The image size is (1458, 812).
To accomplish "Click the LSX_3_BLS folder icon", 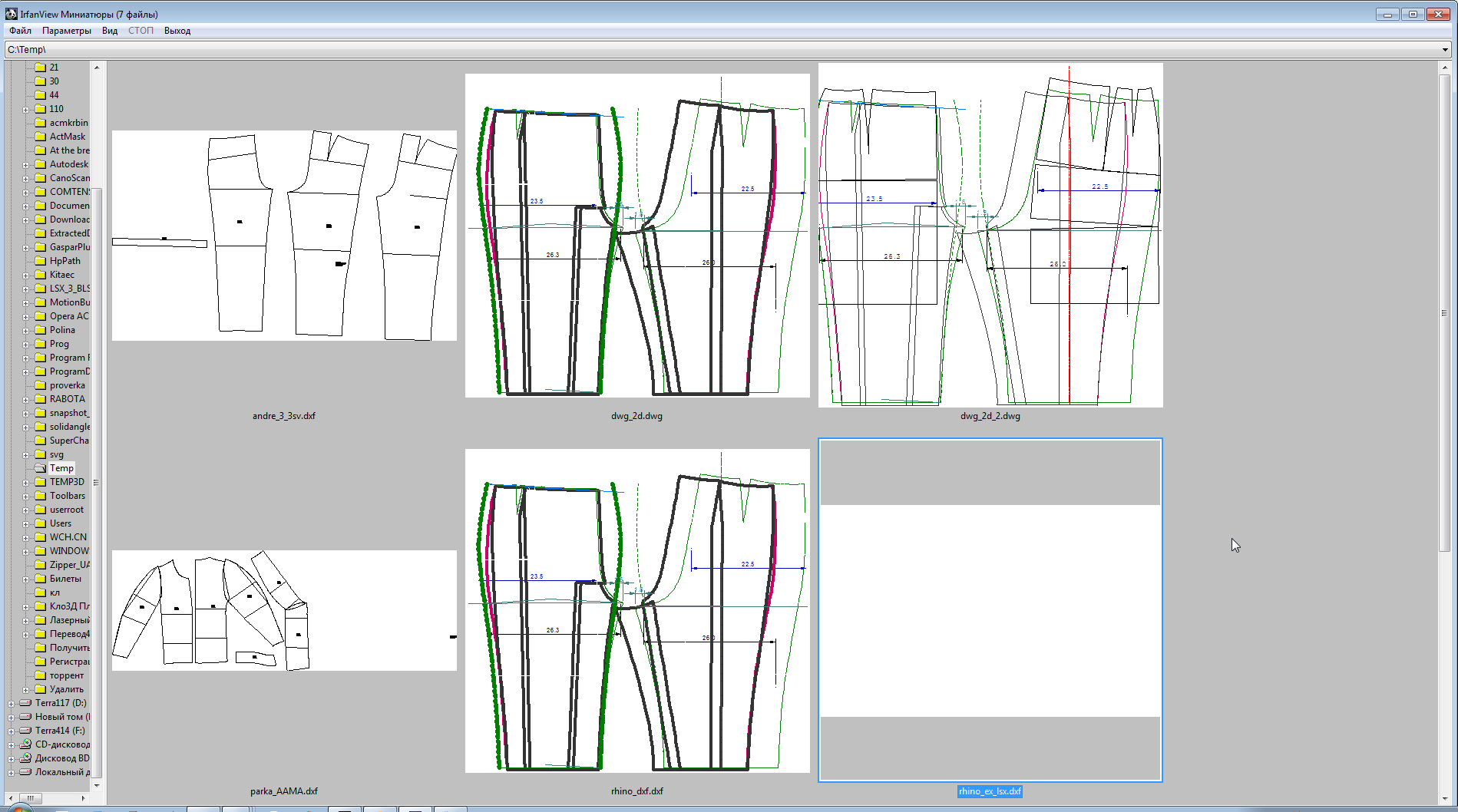I will pyautogui.click(x=40, y=289).
